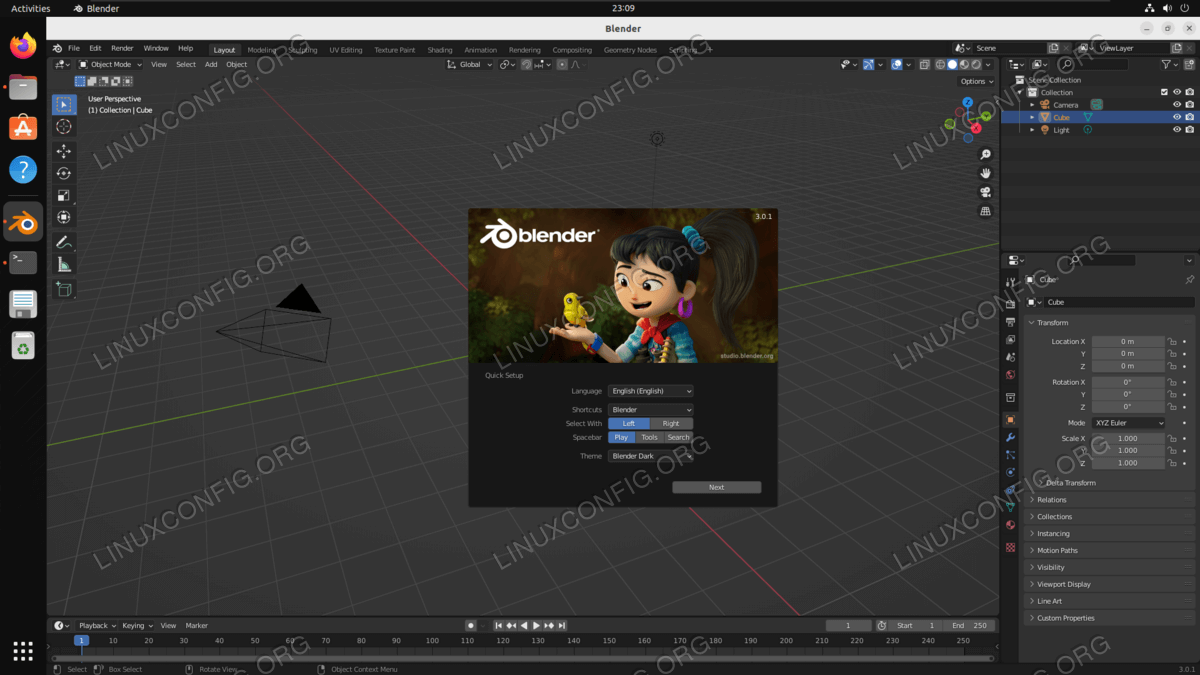Select the Measure tool

coord(64,264)
